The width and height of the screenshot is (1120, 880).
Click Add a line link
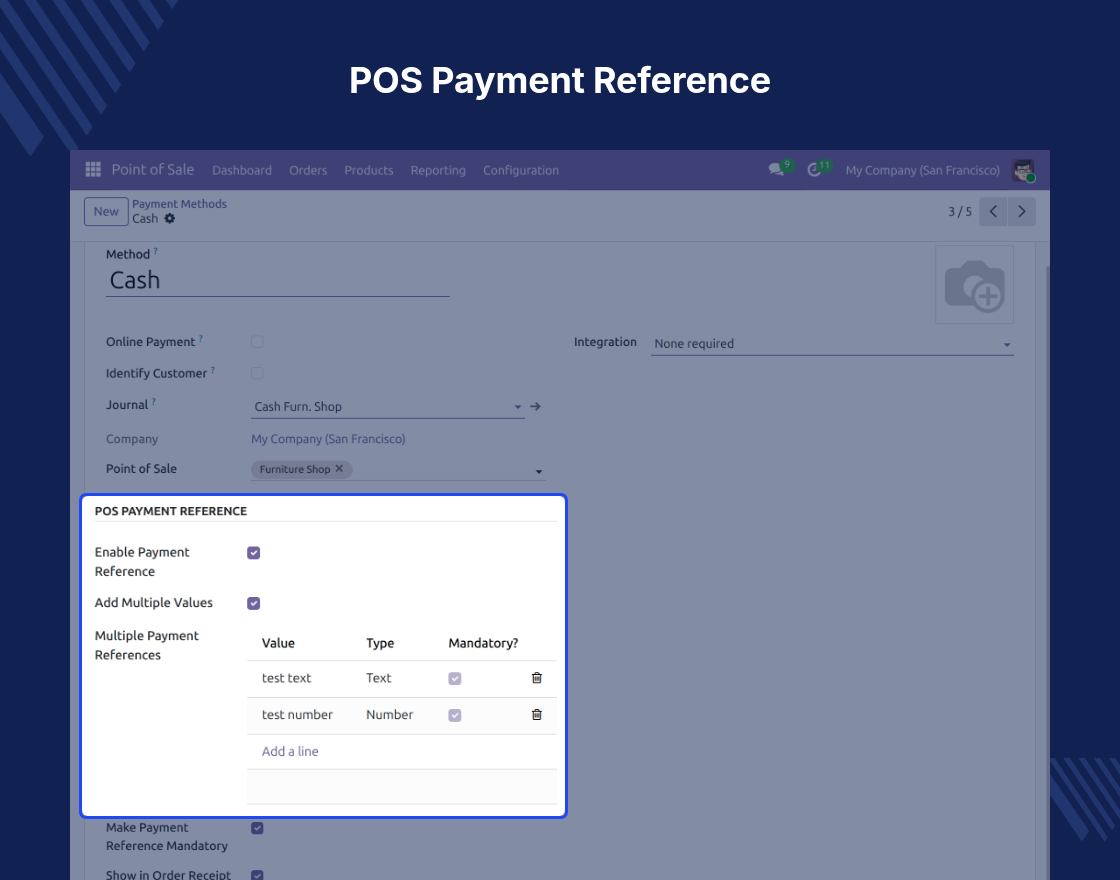pyautogui.click(x=290, y=751)
